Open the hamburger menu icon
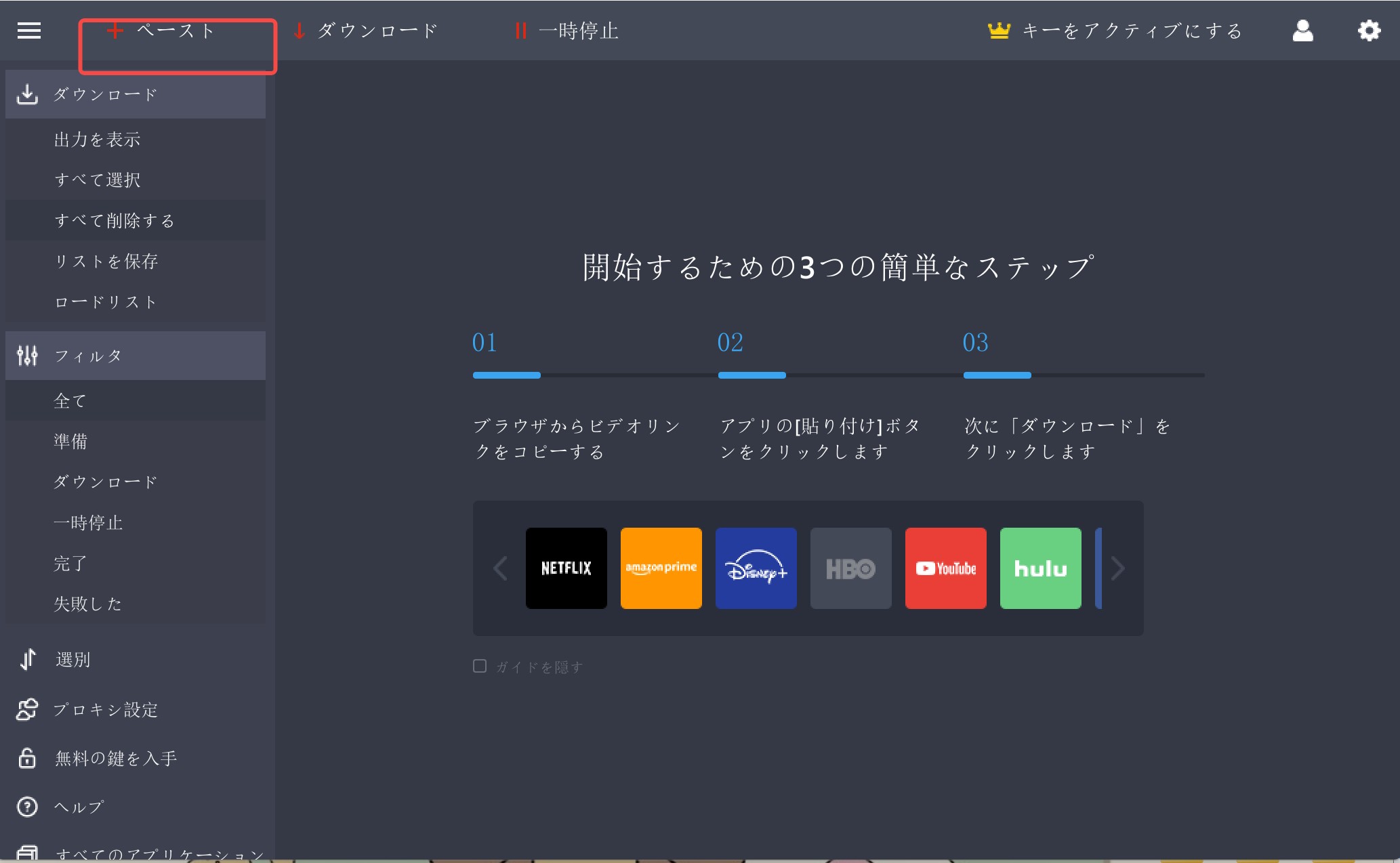 click(28, 30)
